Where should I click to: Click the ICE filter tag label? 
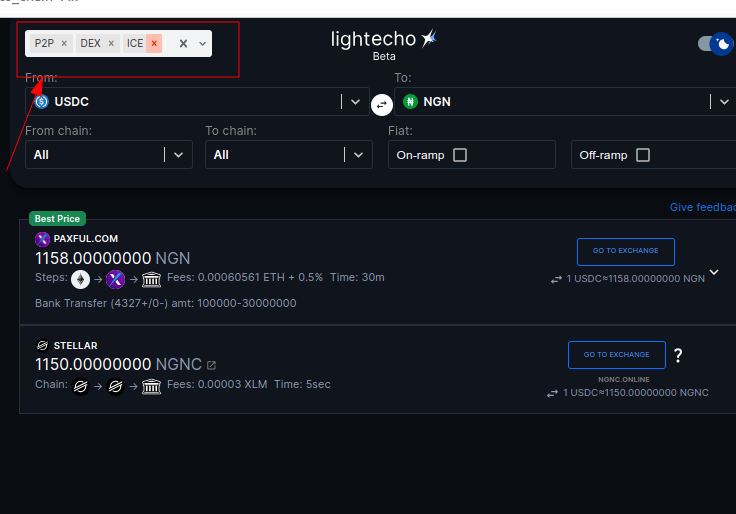(135, 43)
